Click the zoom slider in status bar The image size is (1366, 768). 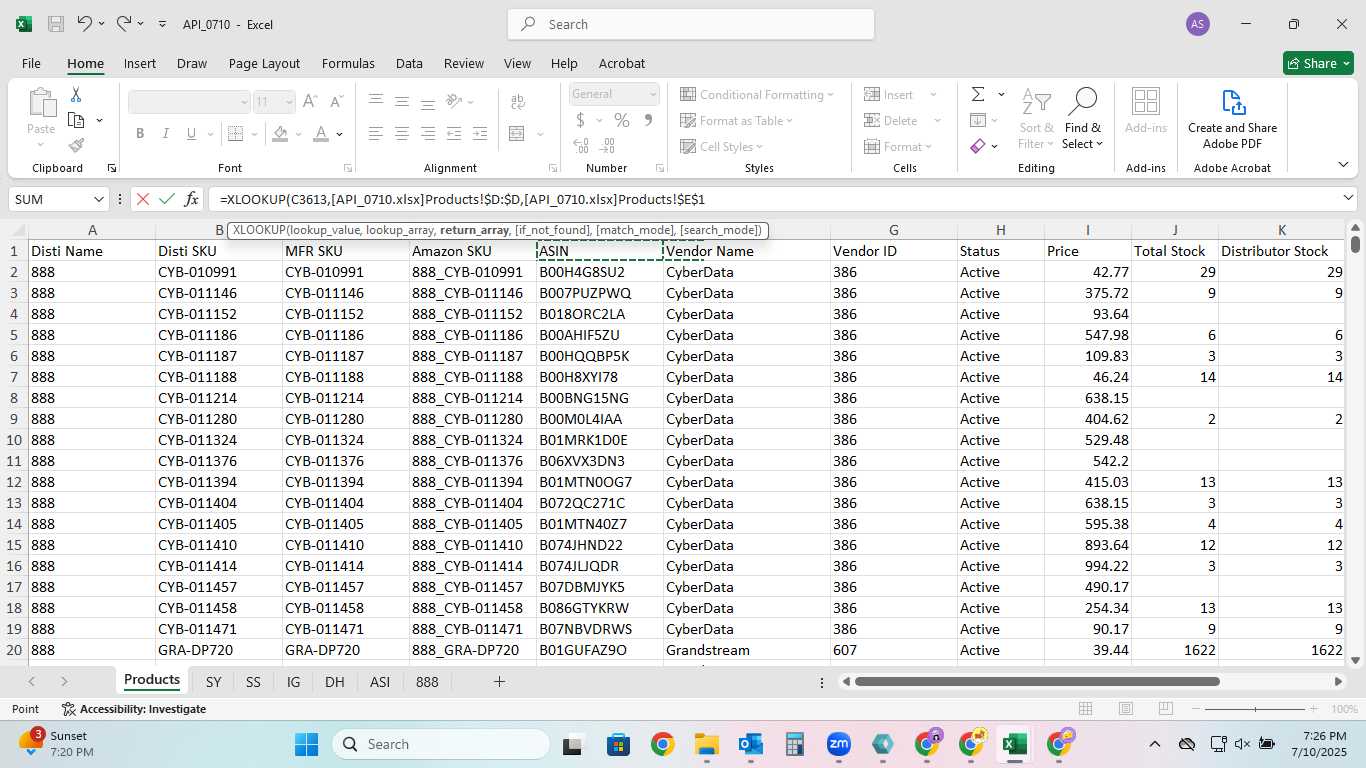pyautogui.click(x=1255, y=709)
